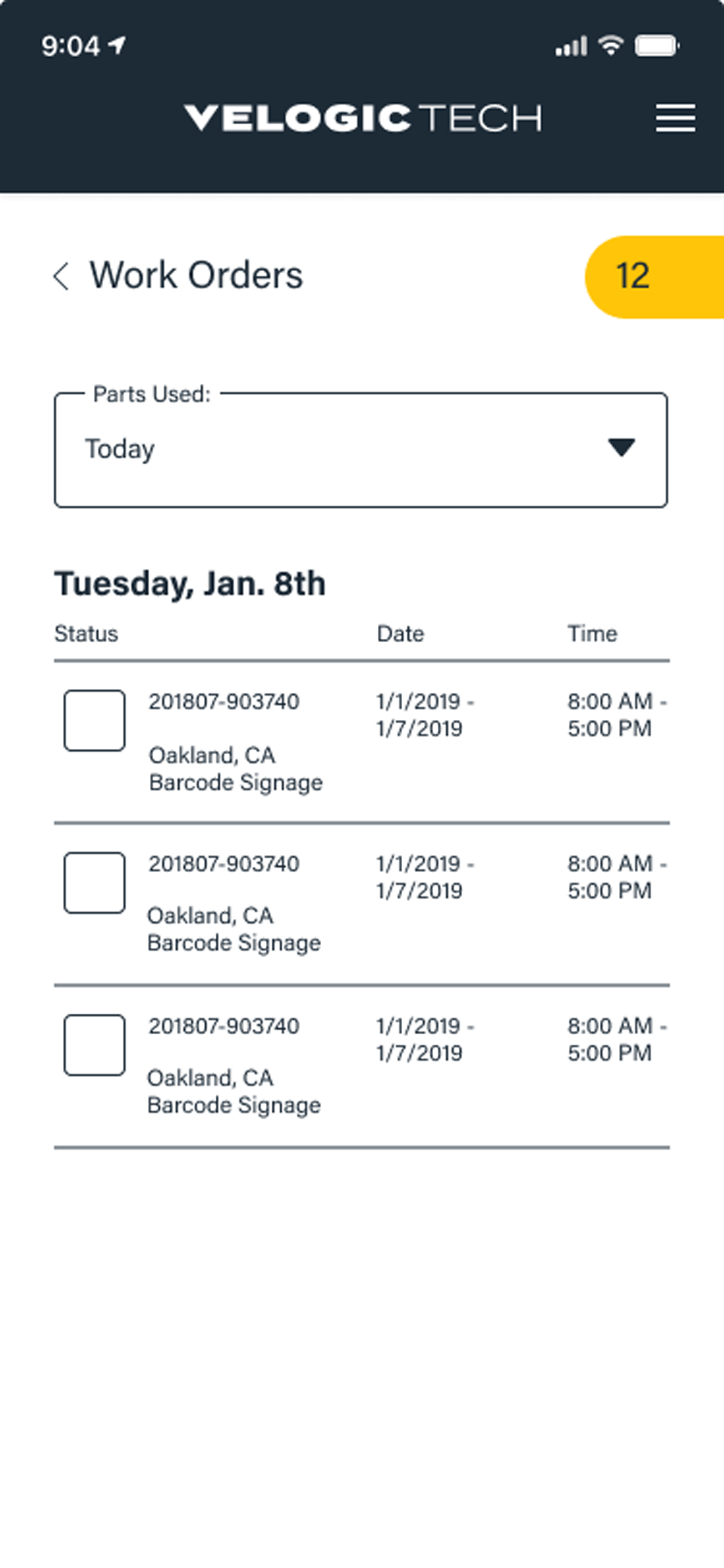Select the Tuesday, Jan. 8th heading
Screen dimensions: 724x1568
(x=190, y=584)
